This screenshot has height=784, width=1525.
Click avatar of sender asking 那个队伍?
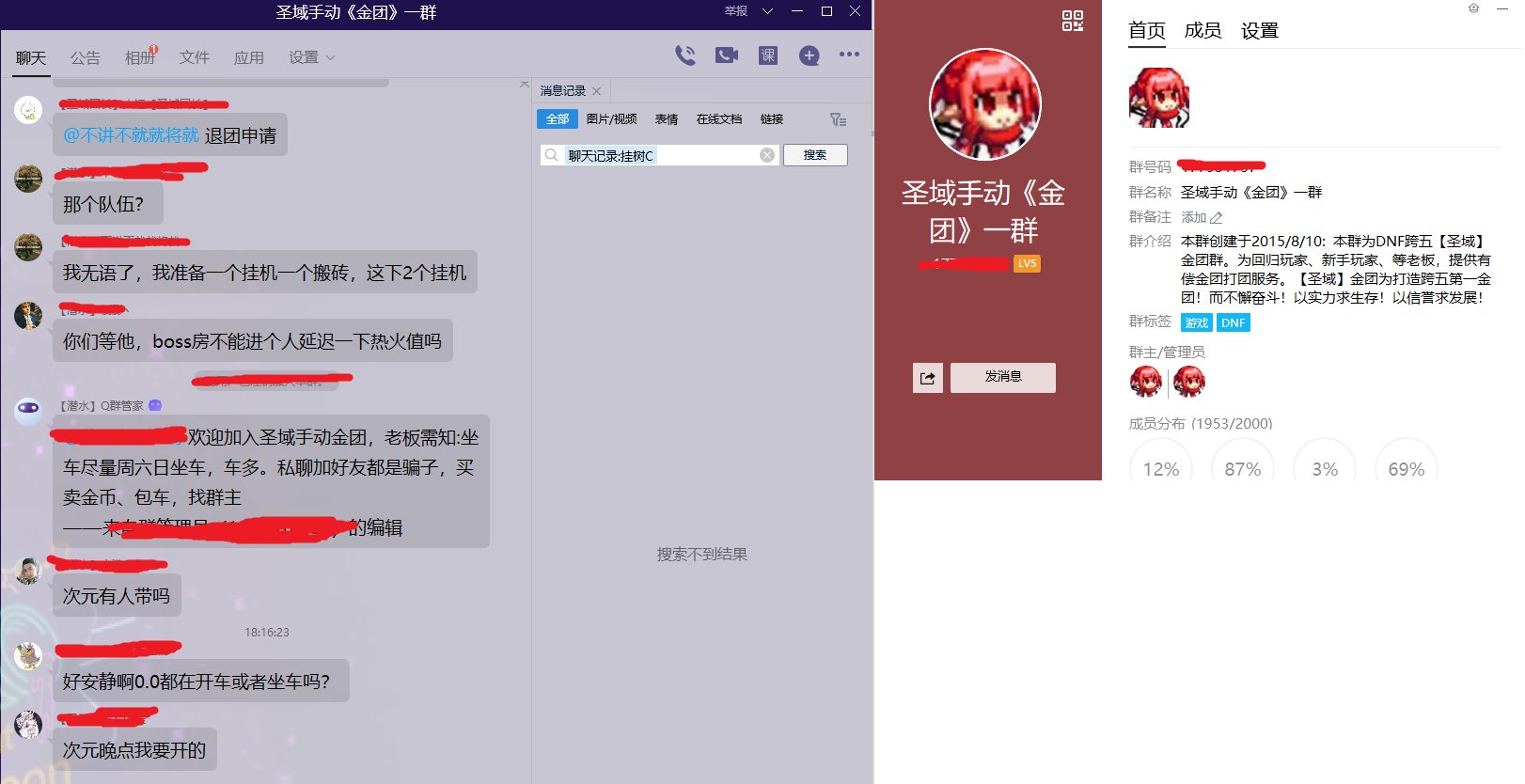(x=28, y=179)
